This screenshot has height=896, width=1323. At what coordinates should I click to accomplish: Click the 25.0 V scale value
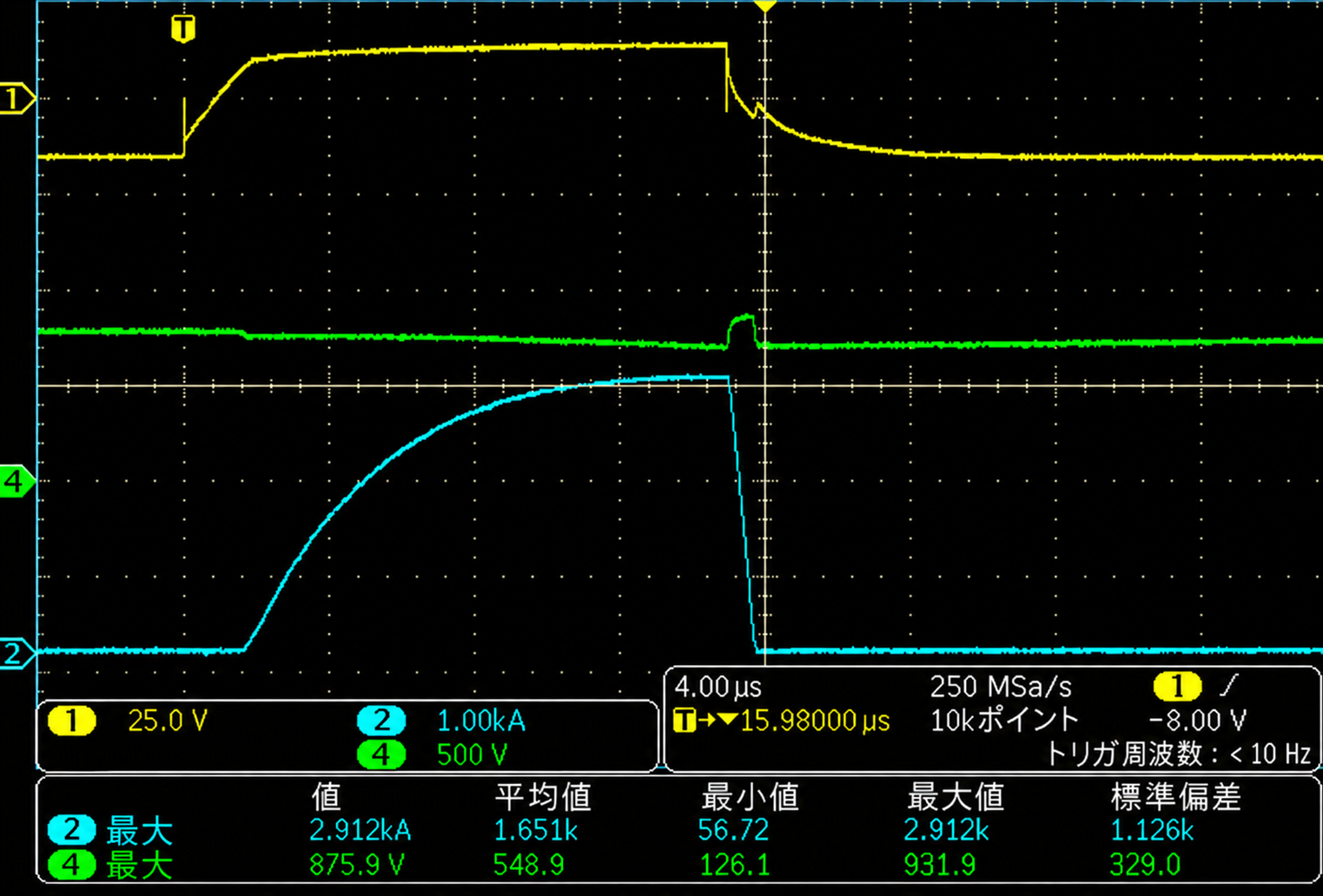(168, 721)
